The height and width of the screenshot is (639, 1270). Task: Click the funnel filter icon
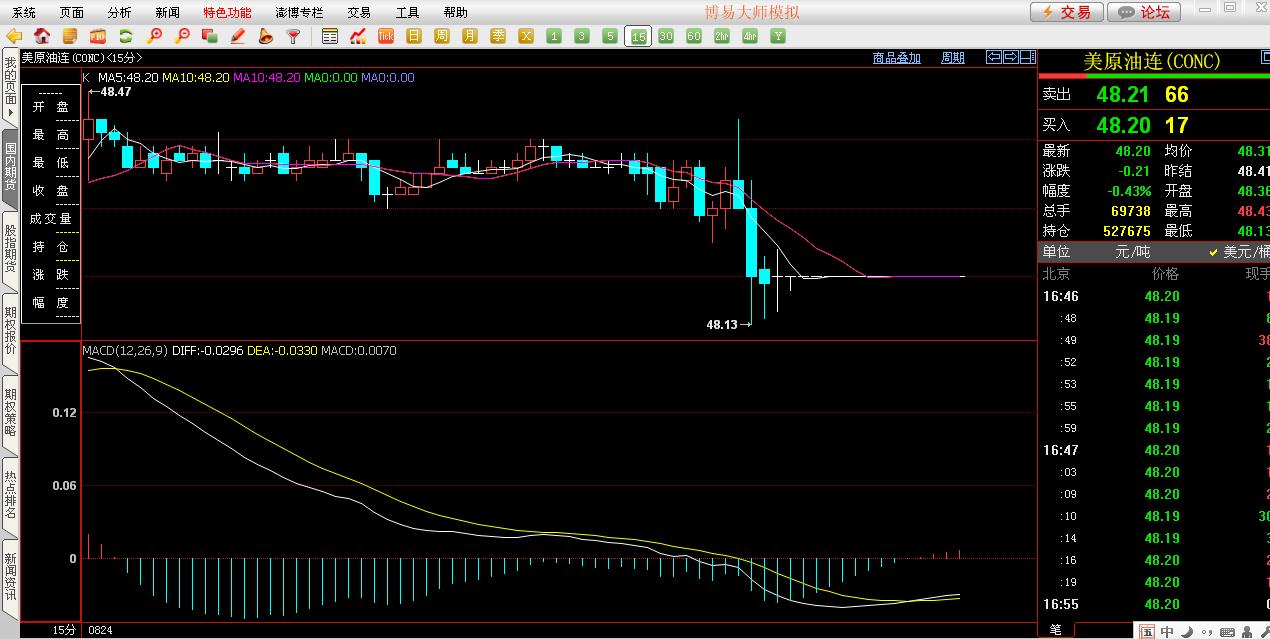293,37
